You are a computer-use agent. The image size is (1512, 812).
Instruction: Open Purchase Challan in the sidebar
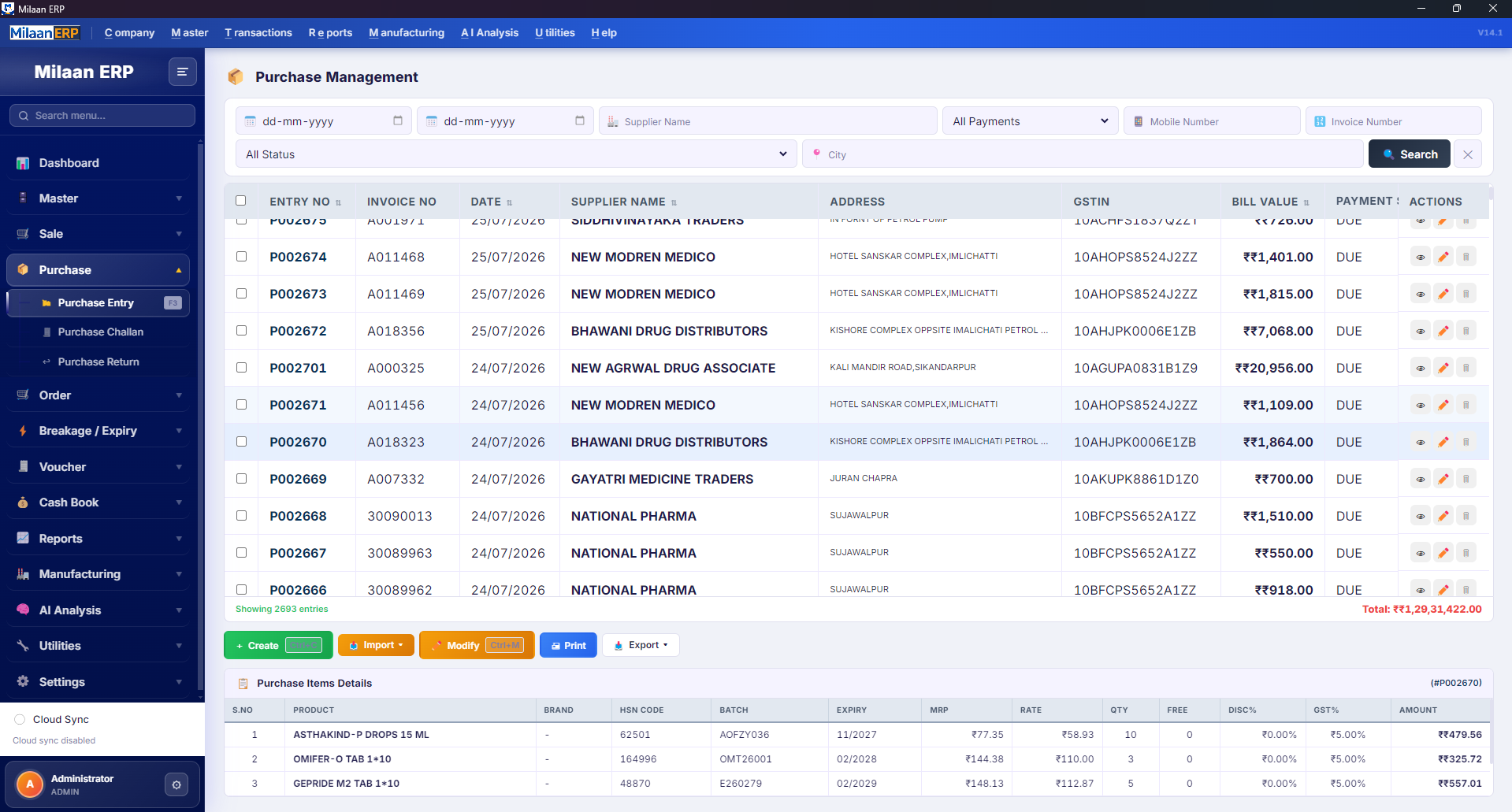click(100, 332)
